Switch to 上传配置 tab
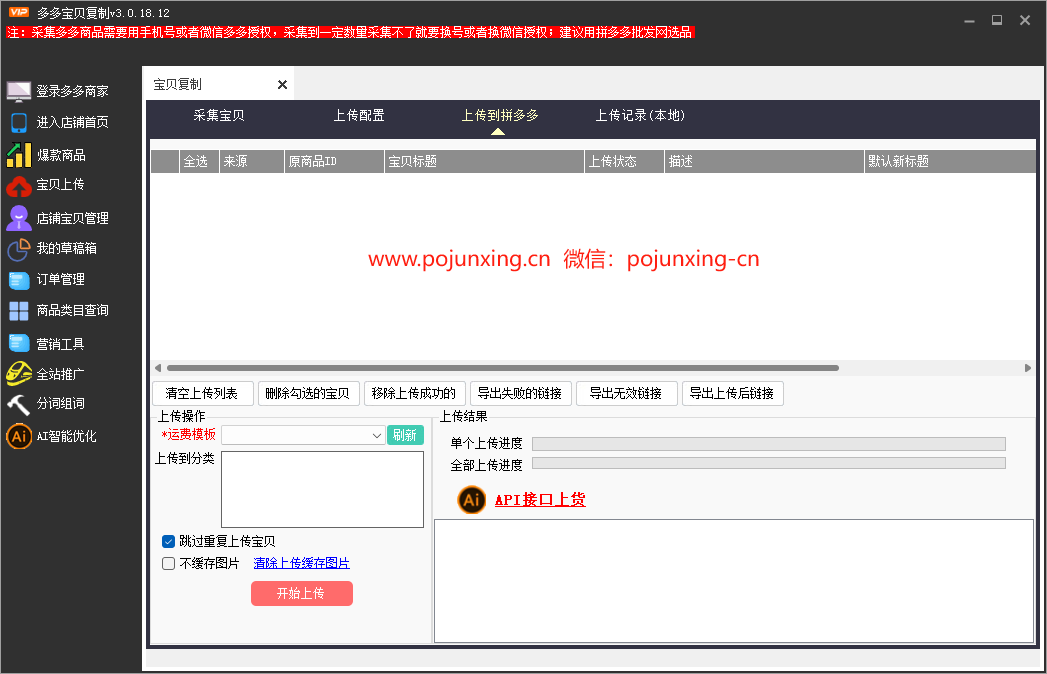The width and height of the screenshot is (1047, 674). pos(359,116)
